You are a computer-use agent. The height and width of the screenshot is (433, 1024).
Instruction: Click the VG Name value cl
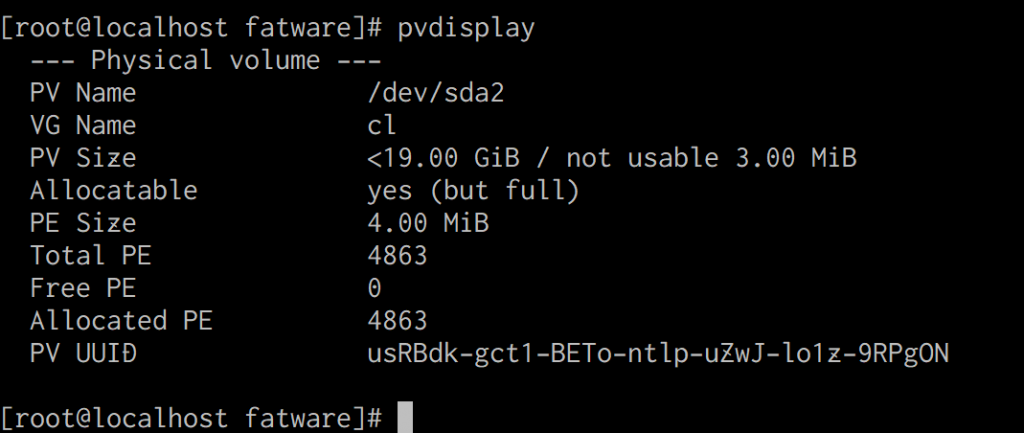381,125
